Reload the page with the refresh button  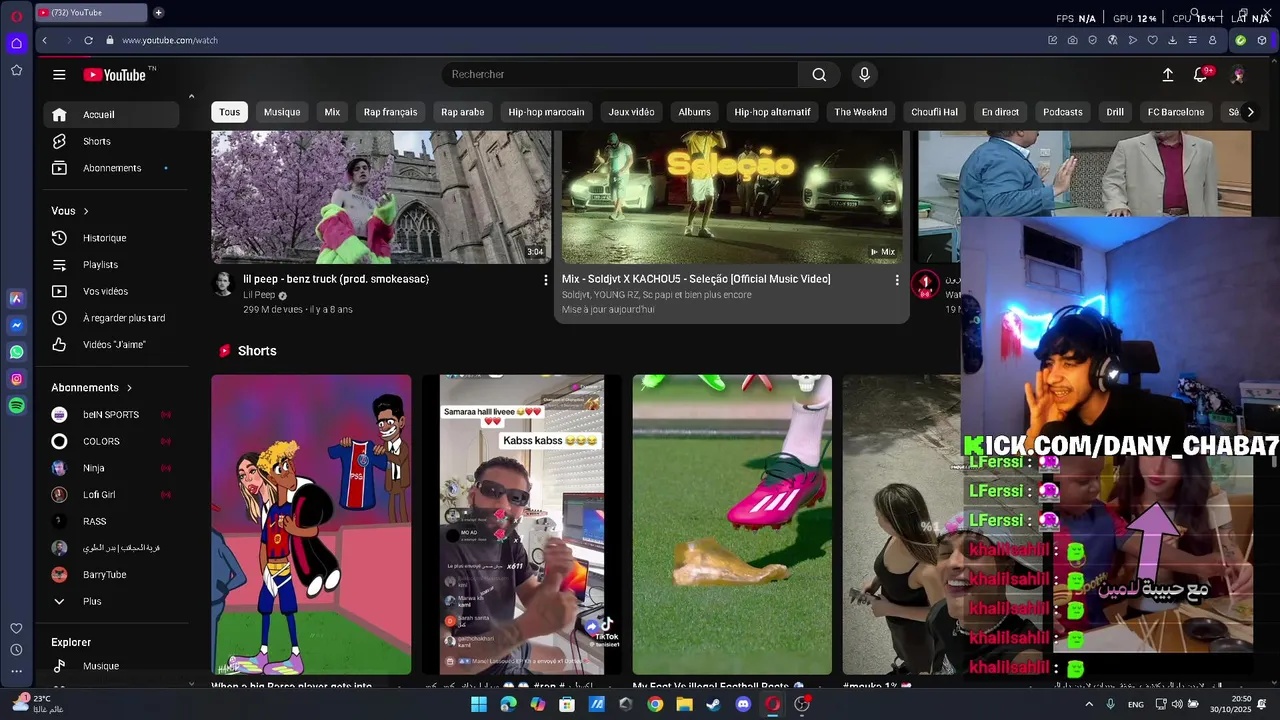88,40
